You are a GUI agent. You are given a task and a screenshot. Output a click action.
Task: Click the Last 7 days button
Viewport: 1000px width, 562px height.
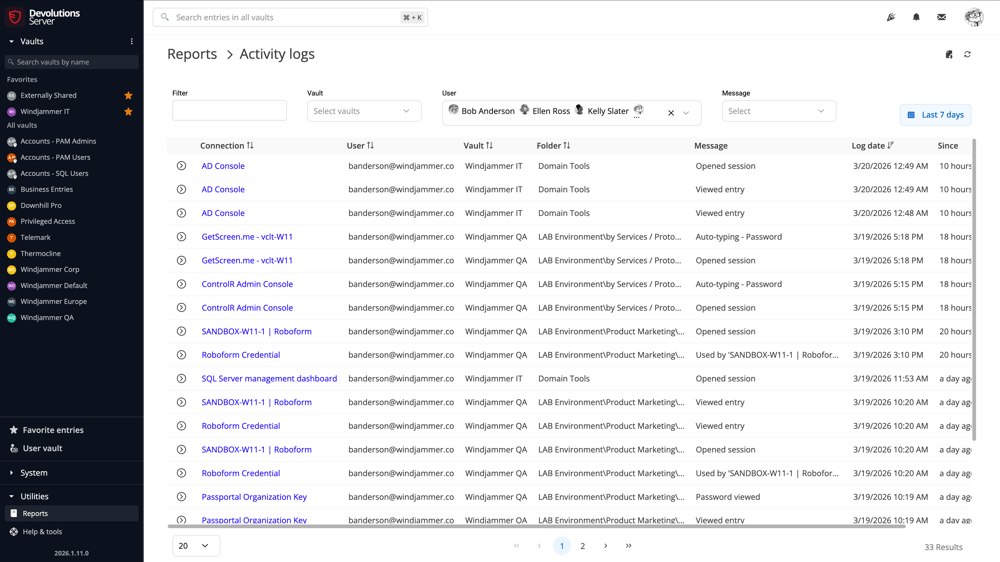point(936,115)
